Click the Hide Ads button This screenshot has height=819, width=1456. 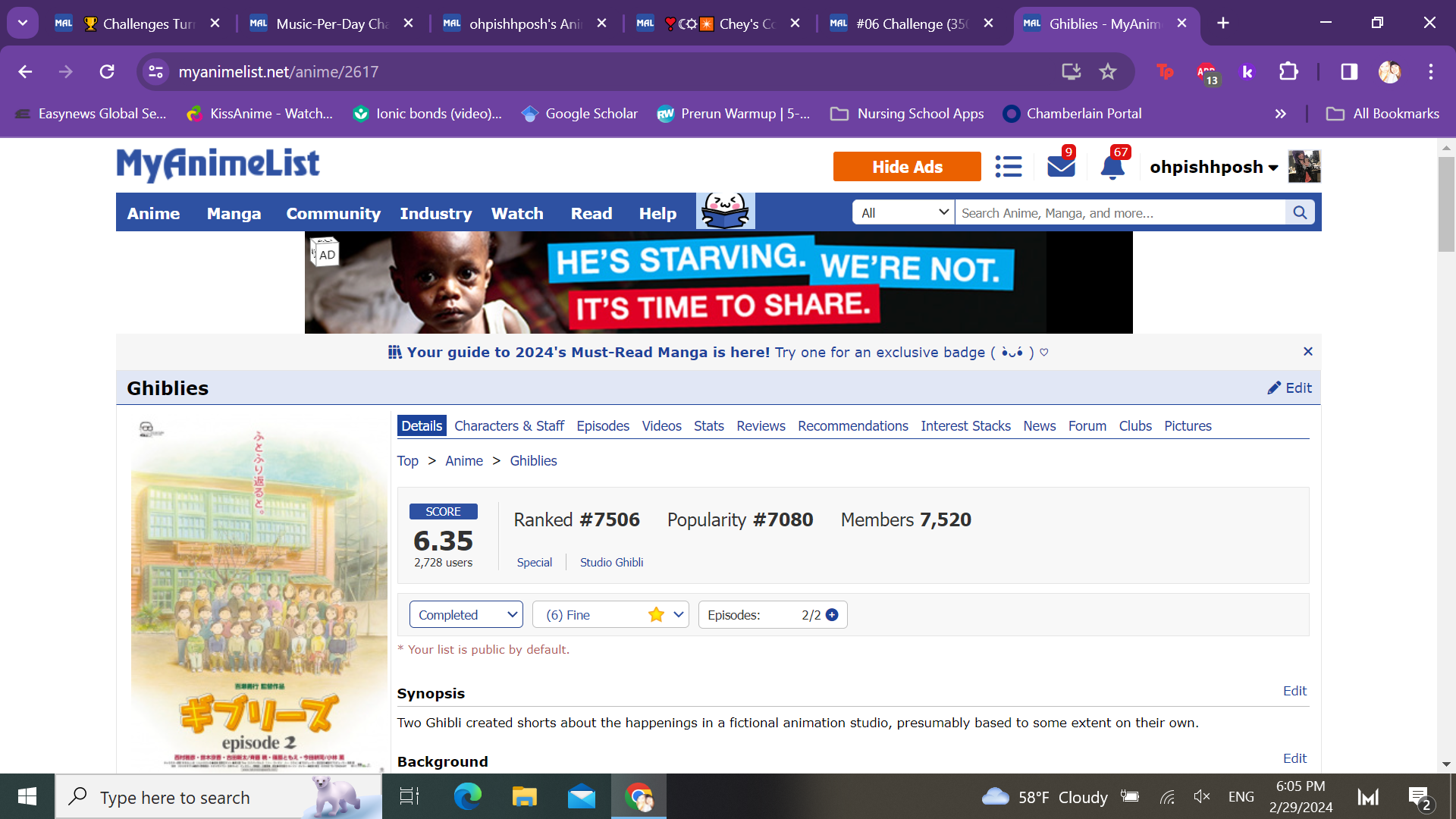[x=907, y=167]
